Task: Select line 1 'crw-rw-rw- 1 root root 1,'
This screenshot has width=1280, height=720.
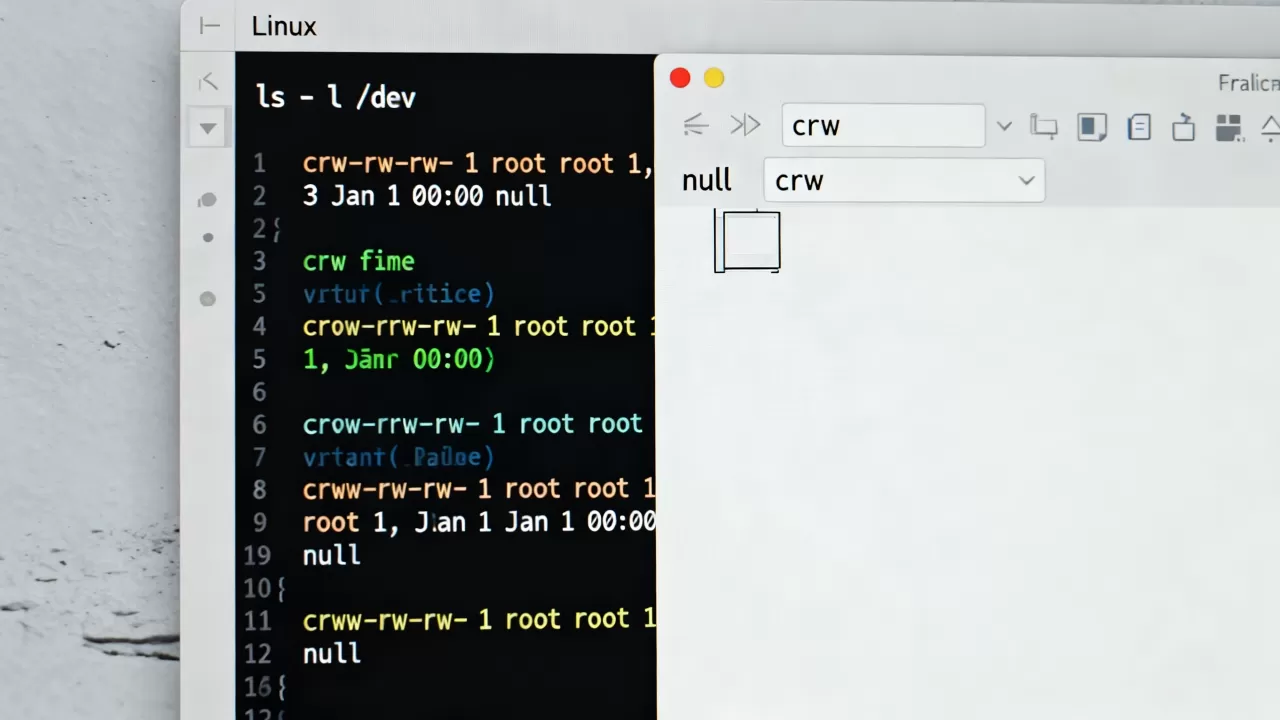Action: (478, 164)
